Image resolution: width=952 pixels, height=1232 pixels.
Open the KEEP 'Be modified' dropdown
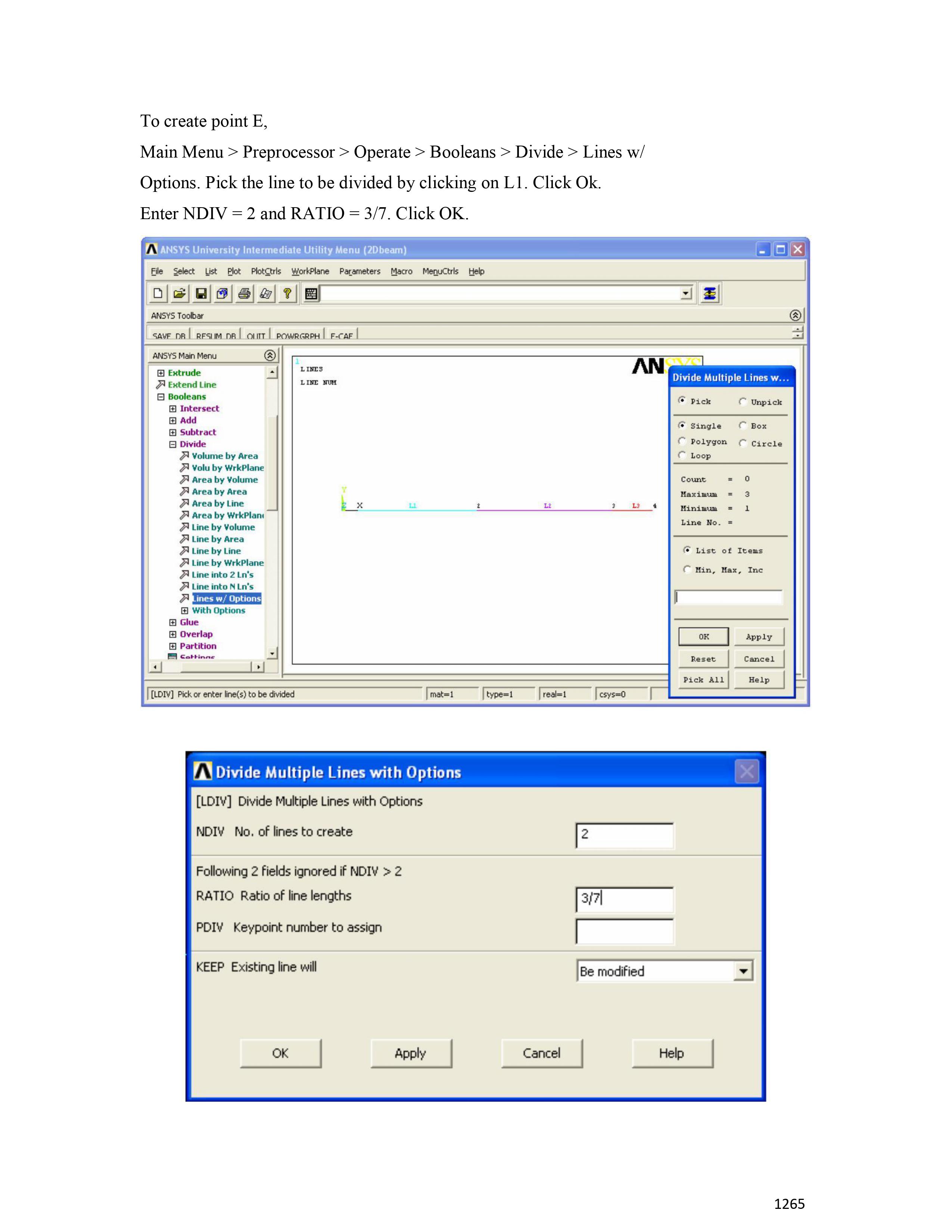[743, 971]
